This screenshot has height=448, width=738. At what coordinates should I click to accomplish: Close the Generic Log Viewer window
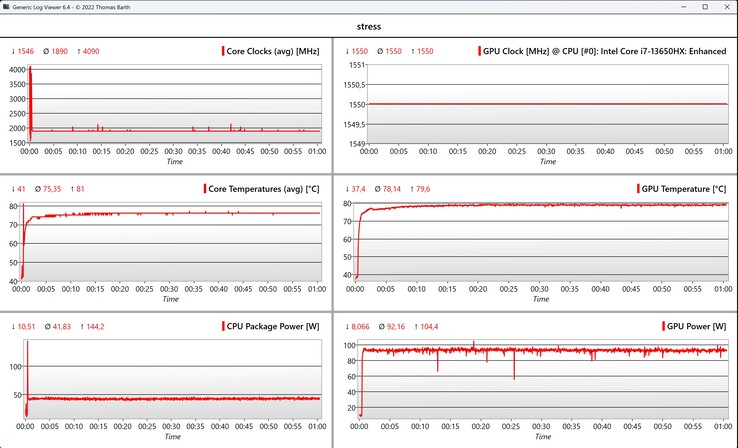coord(720,7)
